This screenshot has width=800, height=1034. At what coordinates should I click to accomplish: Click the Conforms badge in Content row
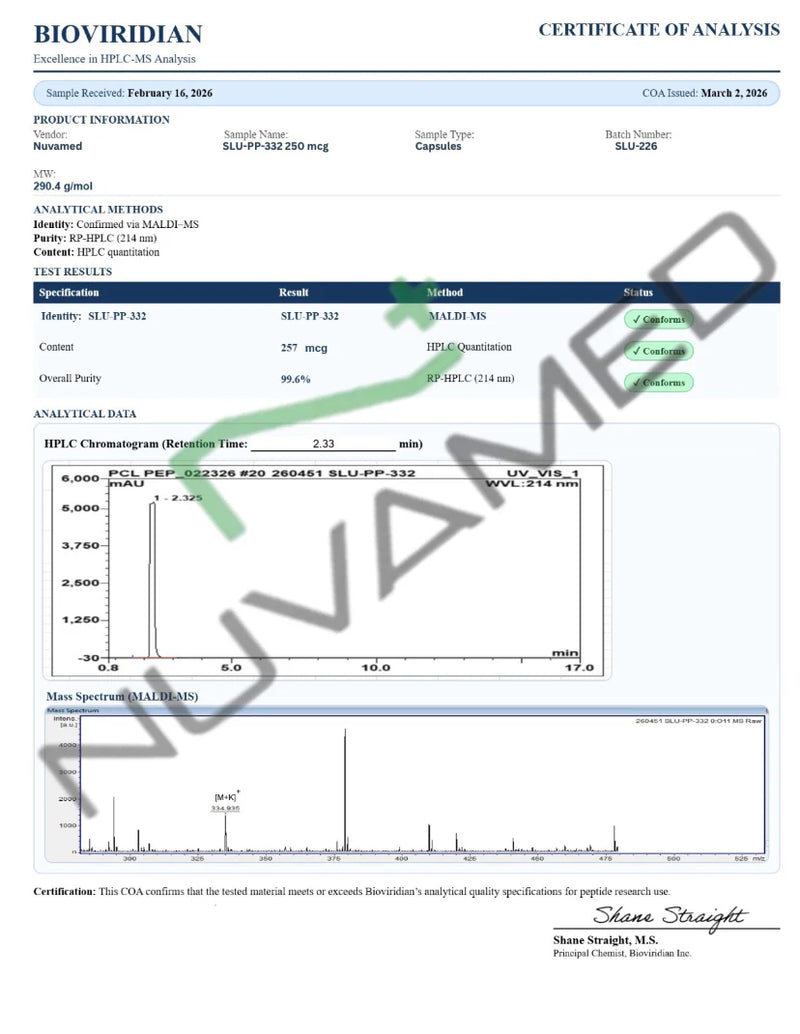tap(659, 351)
